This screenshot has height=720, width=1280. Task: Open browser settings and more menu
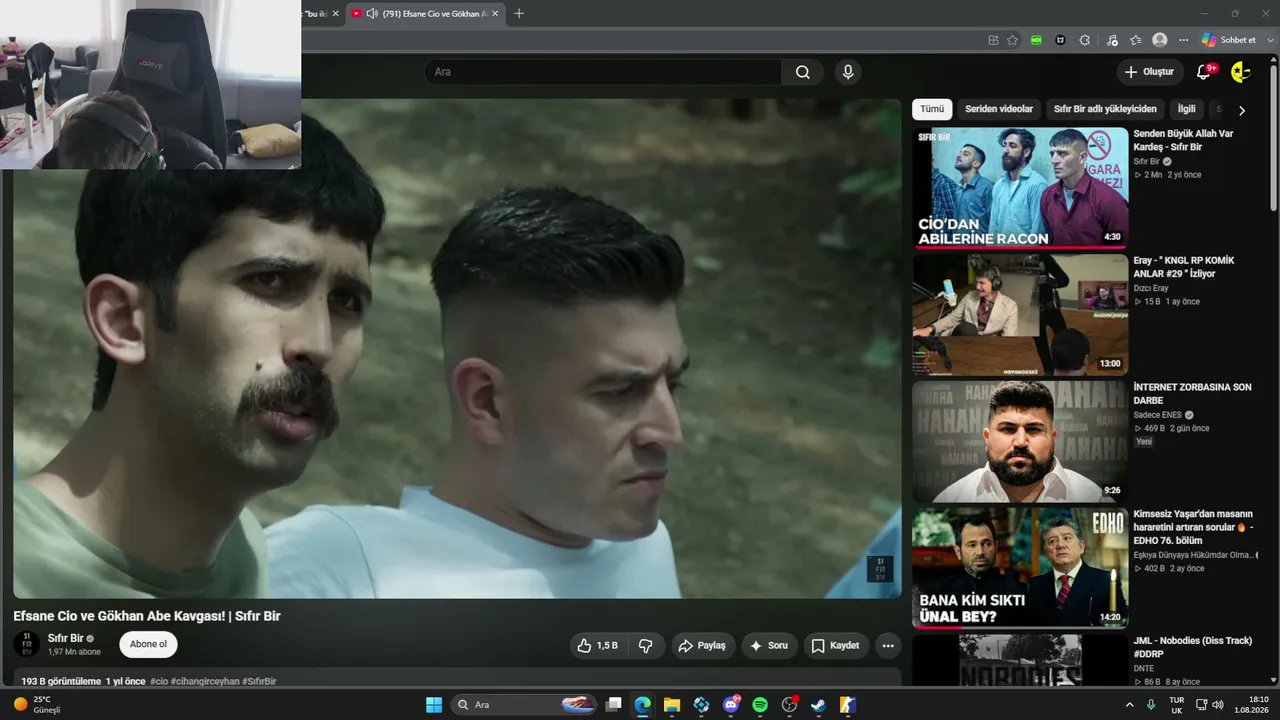tap(1184, 40)
